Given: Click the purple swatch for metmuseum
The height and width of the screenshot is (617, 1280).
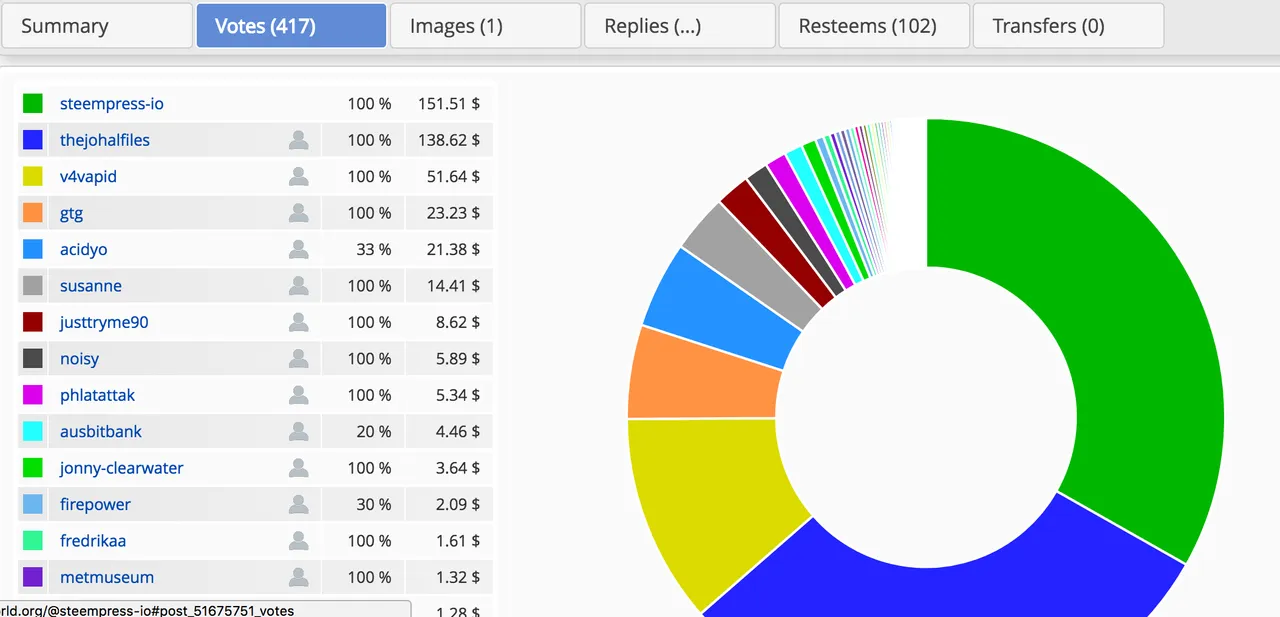Looking at the screenshot, I should pyautogui.click(x=32, y=578).
